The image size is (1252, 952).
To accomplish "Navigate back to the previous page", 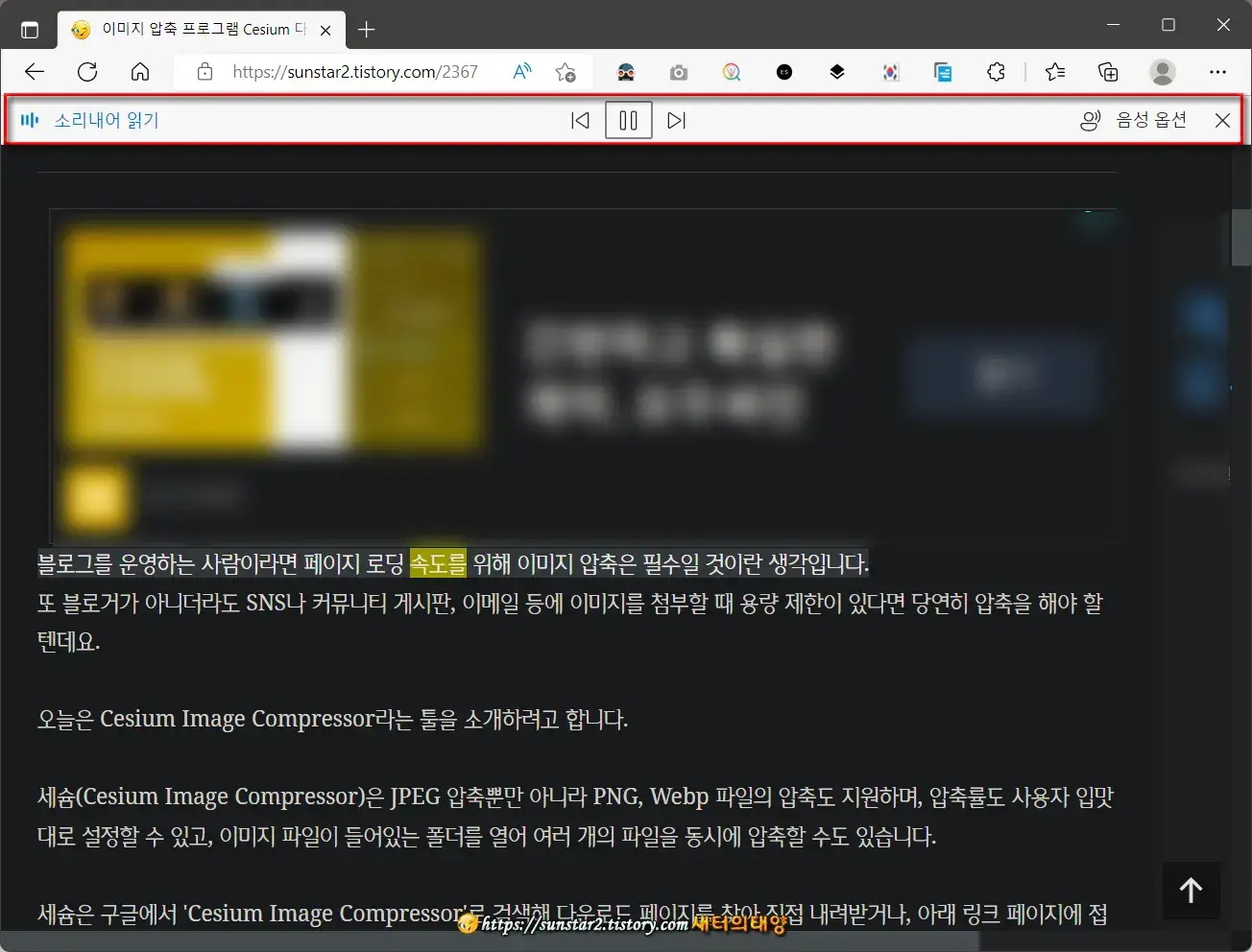I will tap(35, 71).
